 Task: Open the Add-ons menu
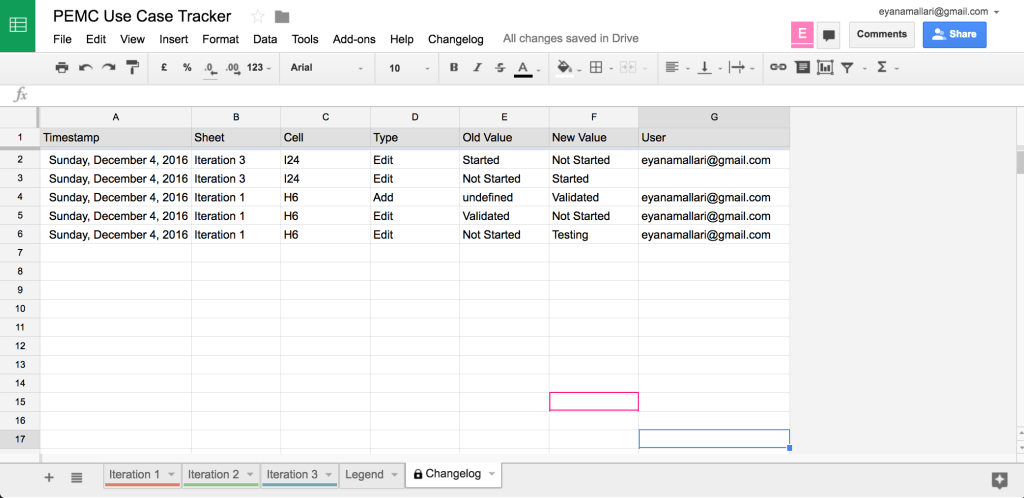[x=354, y=39]
